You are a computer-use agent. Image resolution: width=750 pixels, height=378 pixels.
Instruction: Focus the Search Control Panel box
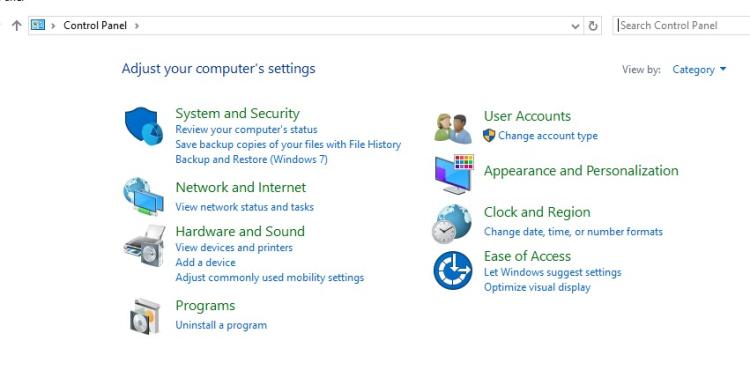point(682,25)
